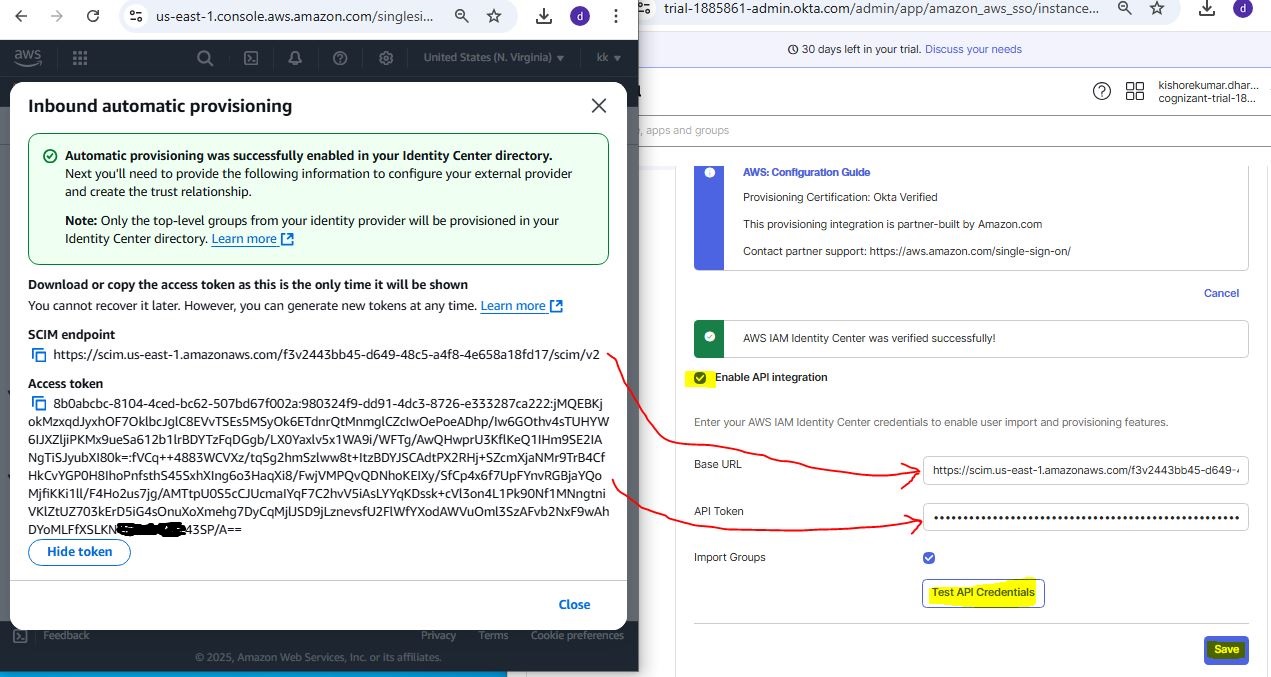Open AWS settings gear icon
Viewport: 1271px width, 677px height.
tap(386, 58)
